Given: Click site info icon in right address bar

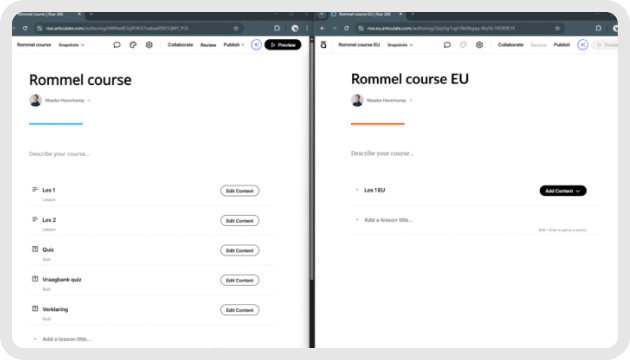Looking at the screenshot, I should pos(360,28).
